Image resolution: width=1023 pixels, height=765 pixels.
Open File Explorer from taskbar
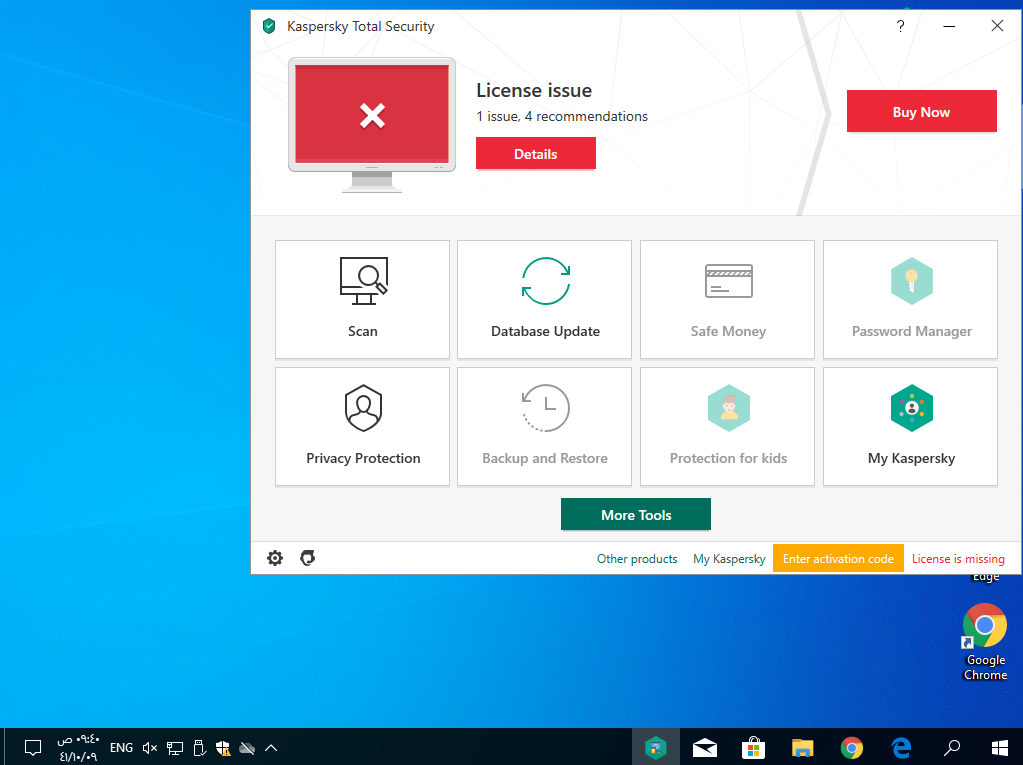click(x=802, y=747)
